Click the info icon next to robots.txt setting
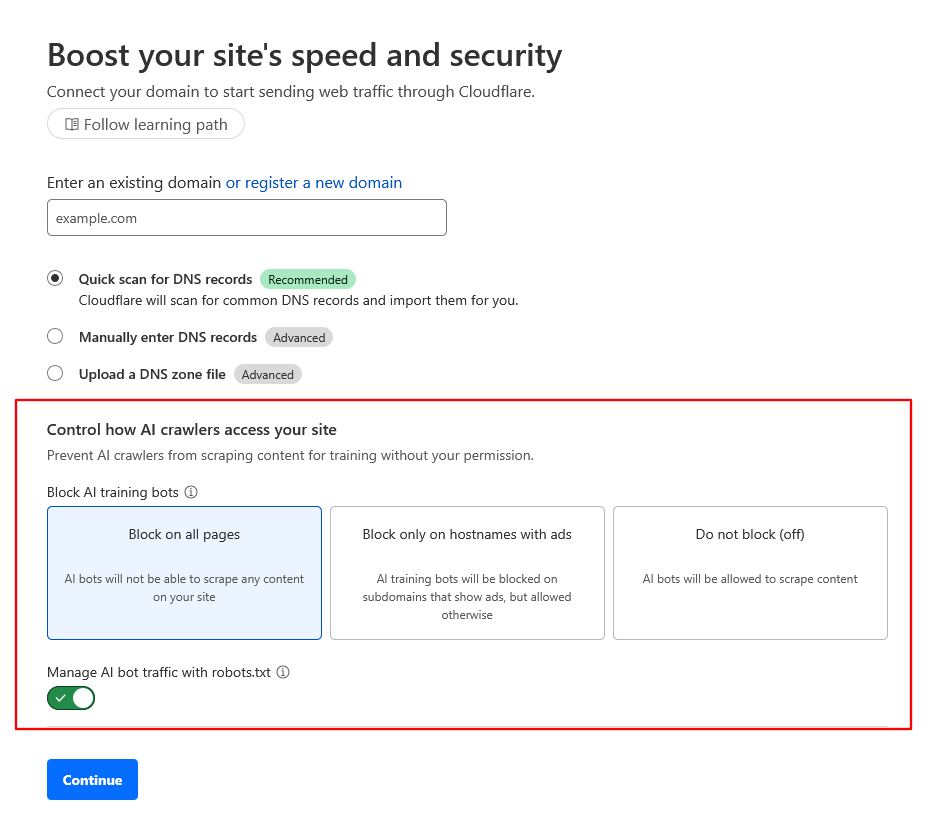This screenshot has height=832, width=934. point(283,672)
